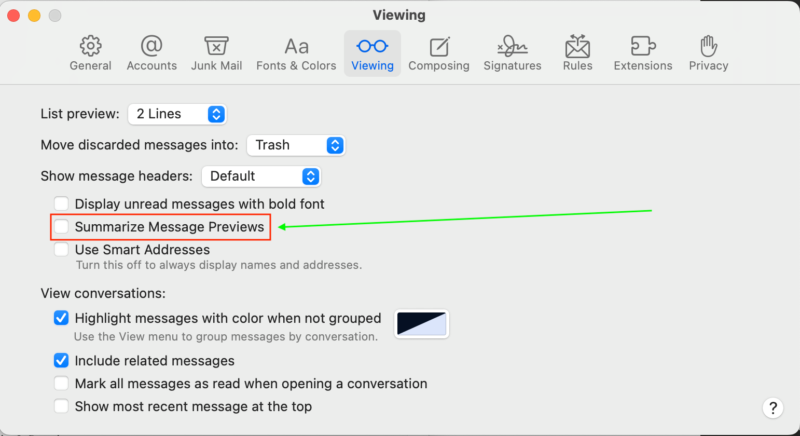Select the Junk Mail bin icon

(x=216, y=46)
